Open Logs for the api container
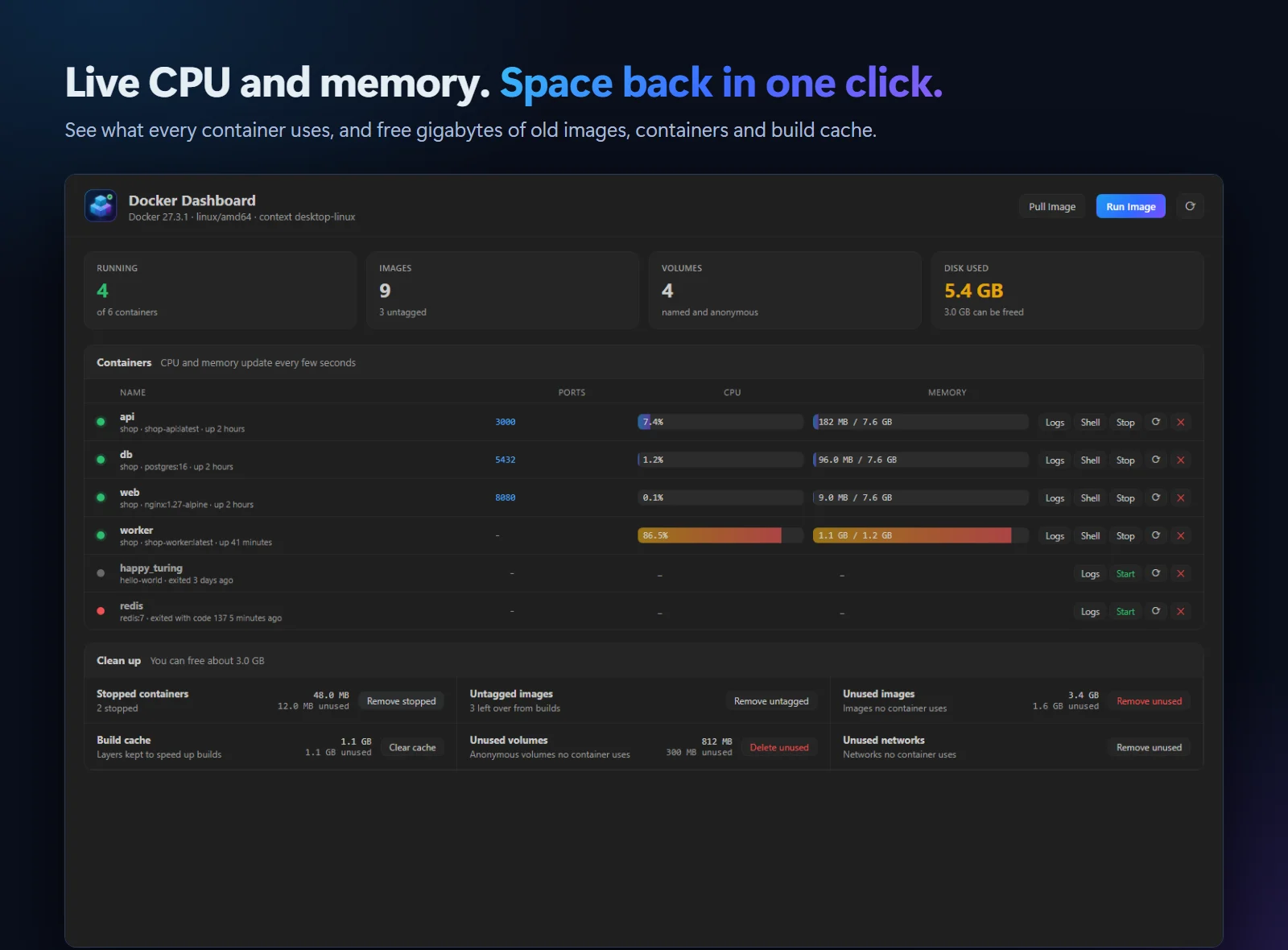The height and width of the screenshot is (950, 1288). point(1055,422)
